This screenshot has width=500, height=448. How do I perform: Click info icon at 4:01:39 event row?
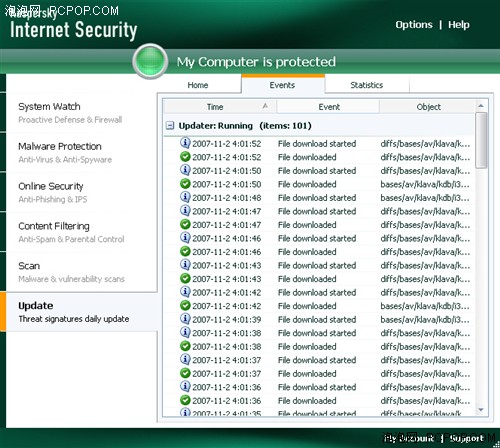(185, 319)
